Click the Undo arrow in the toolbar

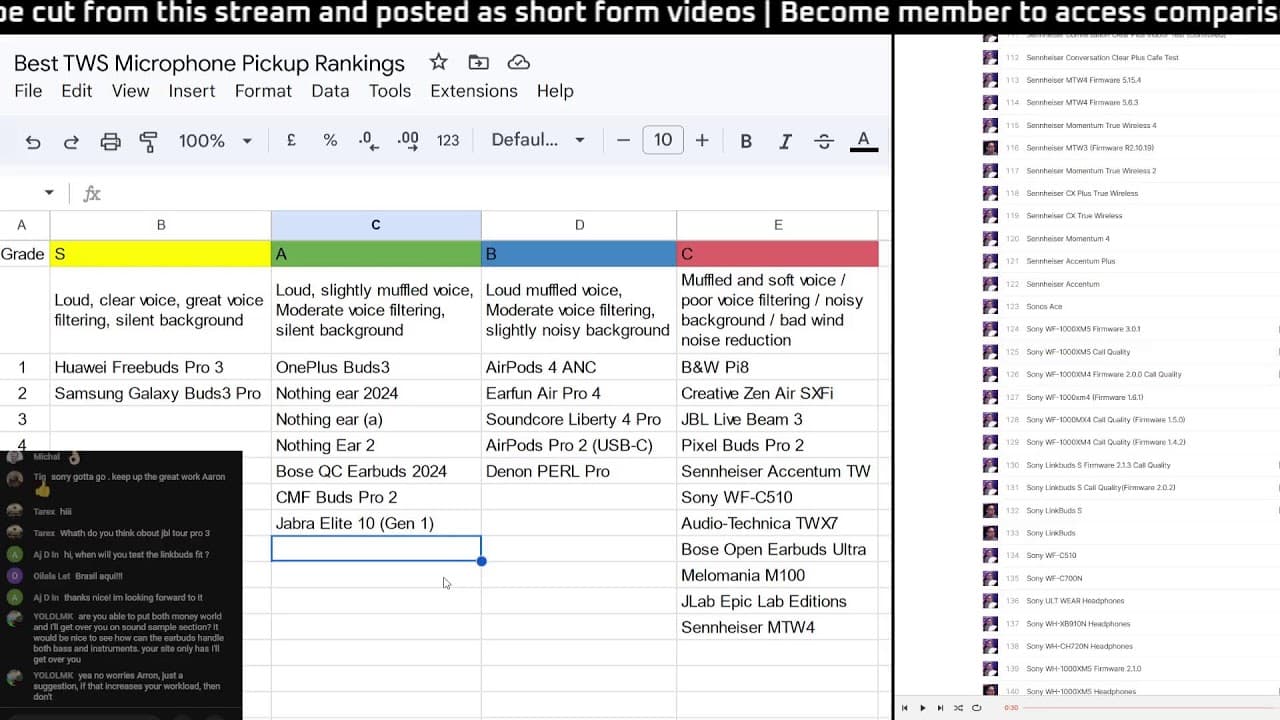(33, 141)
